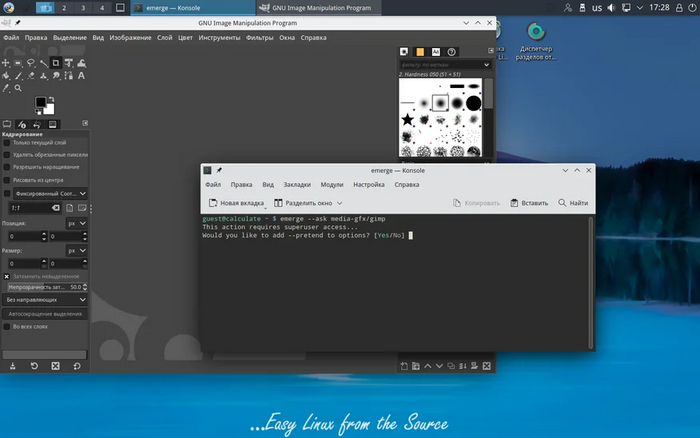Click the black foreground color swatch

40,102
